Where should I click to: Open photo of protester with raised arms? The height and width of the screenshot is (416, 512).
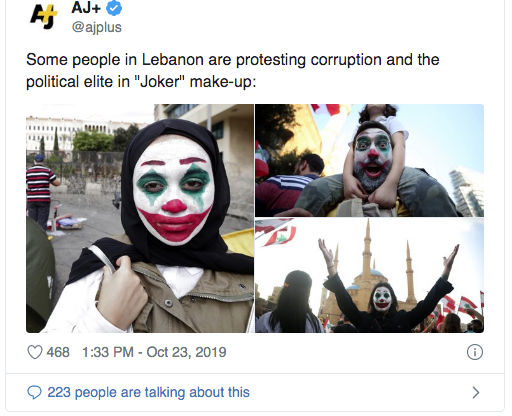coord(369,276)
